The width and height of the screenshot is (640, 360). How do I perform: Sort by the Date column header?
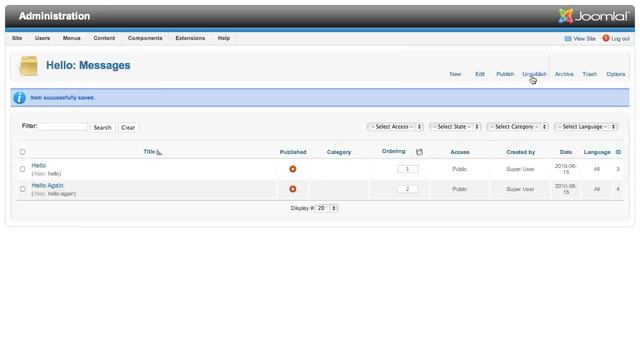tap(566, 152)
